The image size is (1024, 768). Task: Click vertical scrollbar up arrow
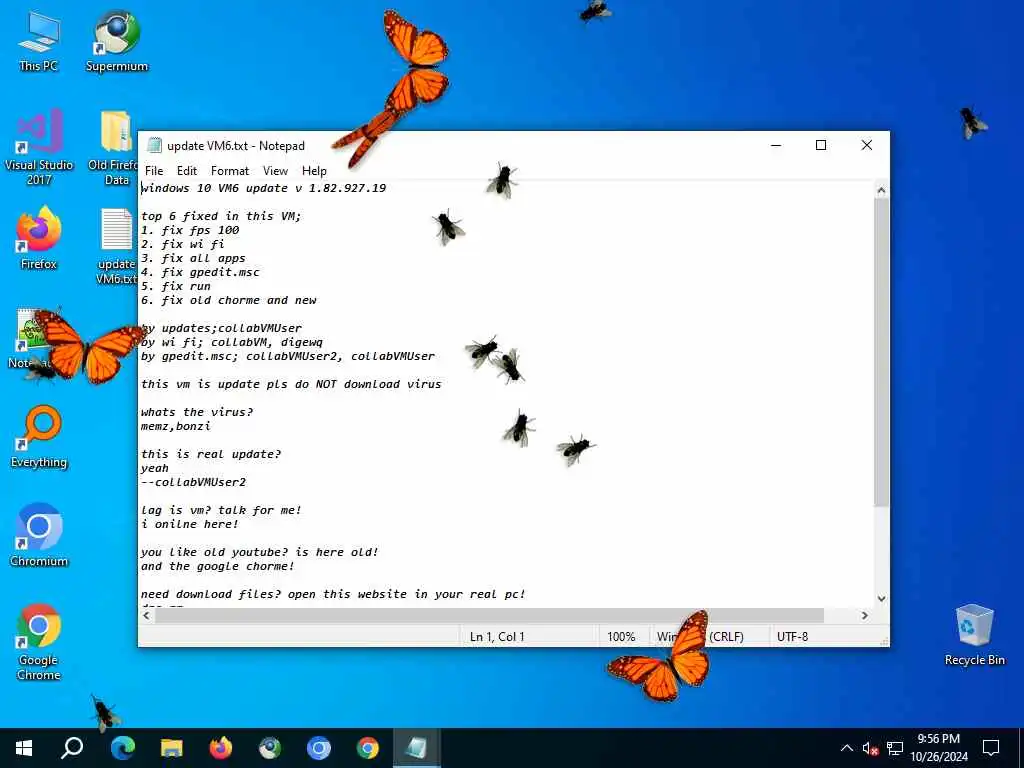coord(881,191)
